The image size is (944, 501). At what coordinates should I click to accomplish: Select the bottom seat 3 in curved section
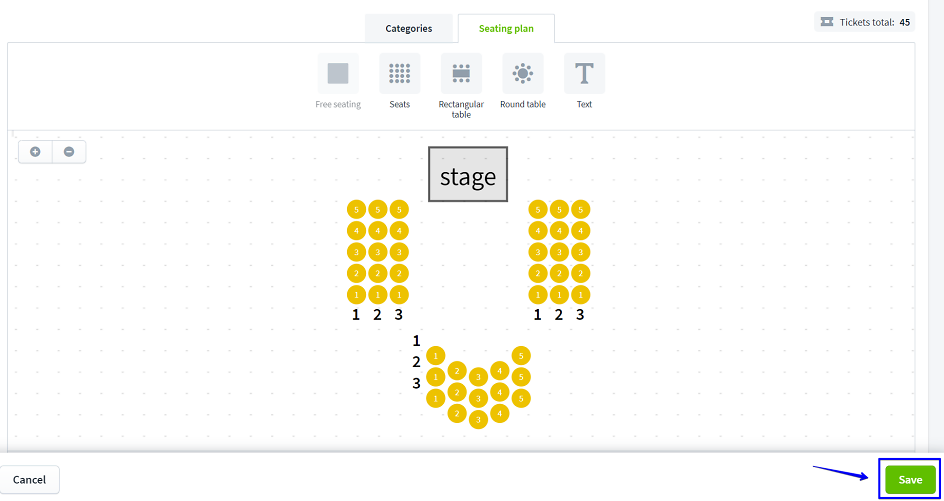(x=478, y=419)
